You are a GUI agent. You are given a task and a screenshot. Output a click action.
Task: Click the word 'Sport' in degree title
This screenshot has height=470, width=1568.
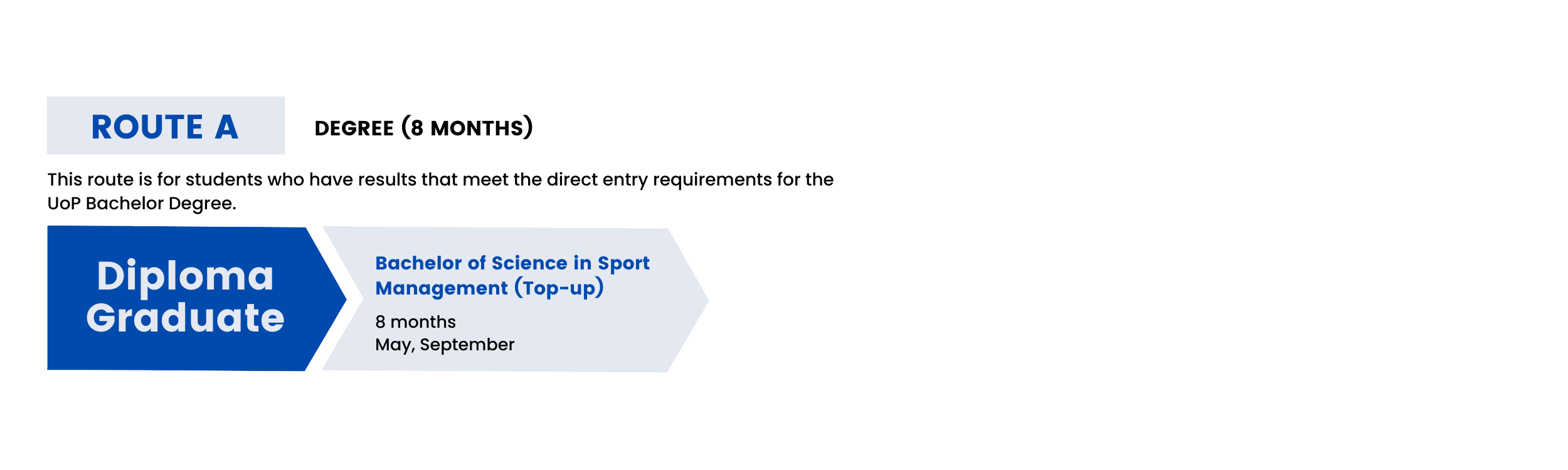point(623,264)
